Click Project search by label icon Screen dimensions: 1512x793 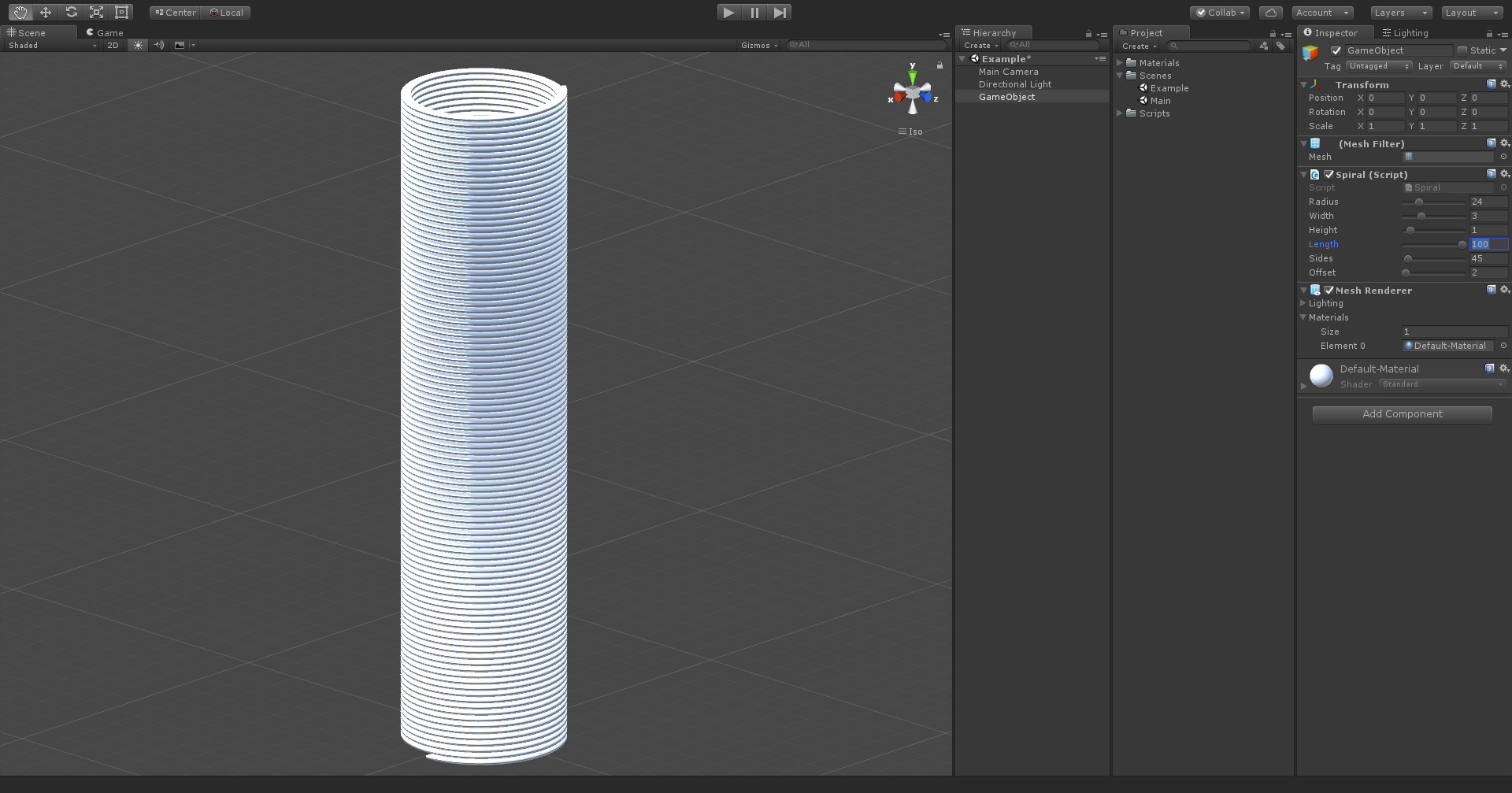[1280, 46]
